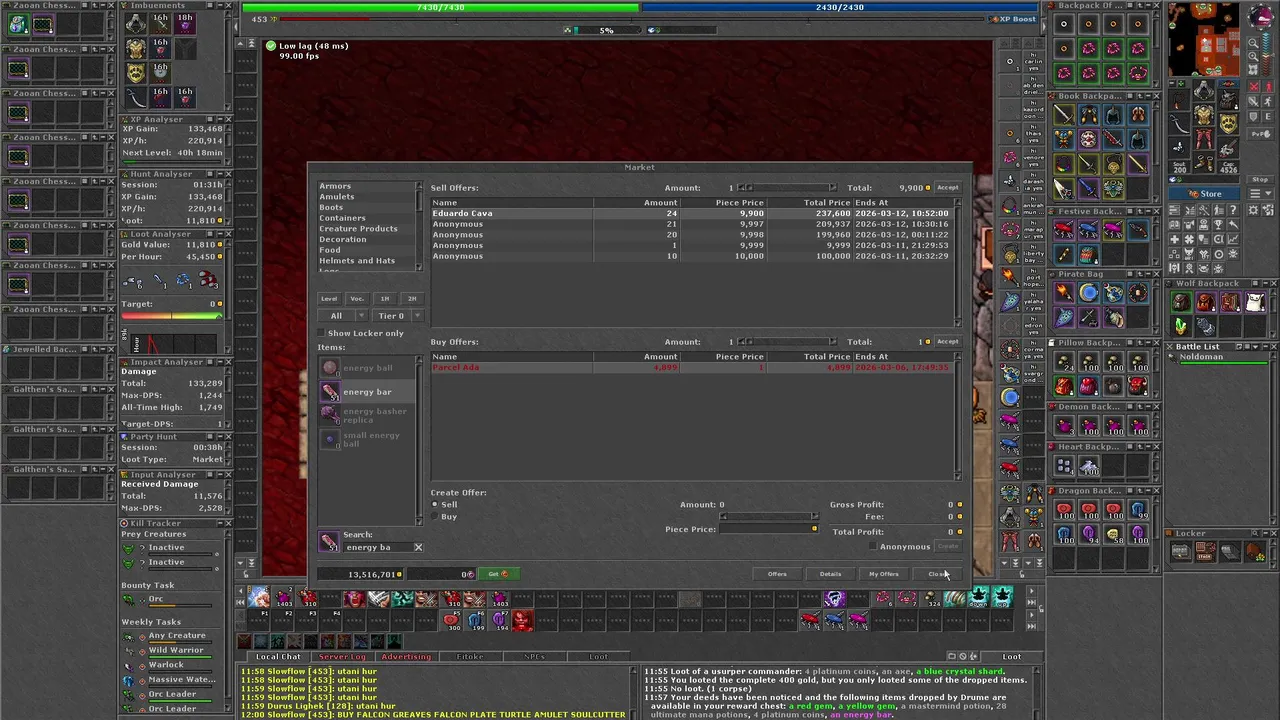Minimize the Book Backpack container
Image resolution: width=1280 pixels, height=720 pixels.
coord(1148,96)
